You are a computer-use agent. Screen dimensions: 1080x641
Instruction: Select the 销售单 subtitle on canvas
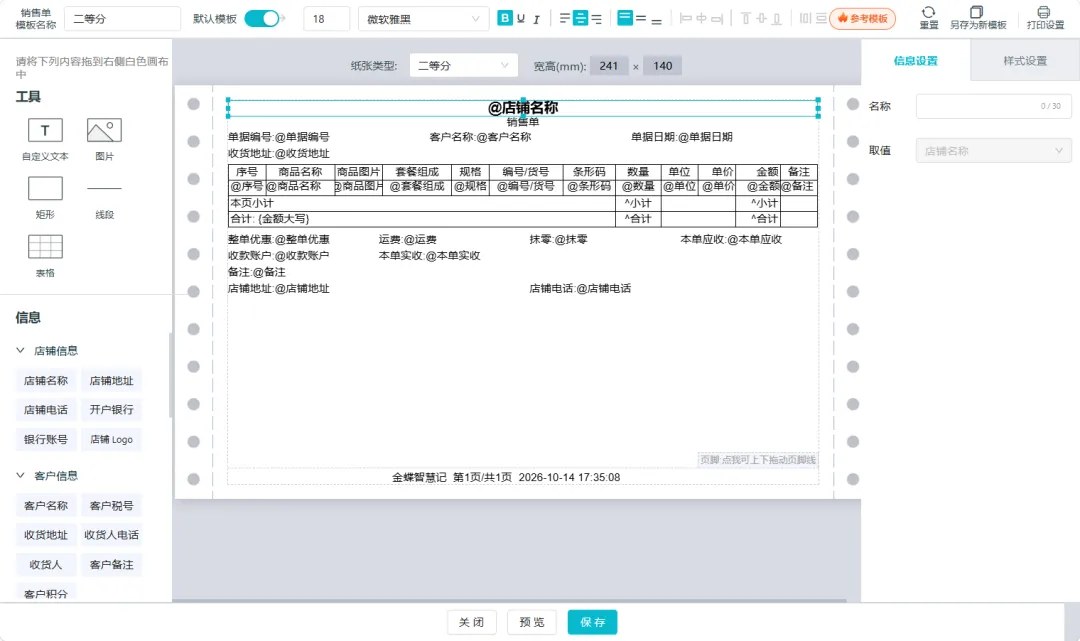click(x=523, y=122)
